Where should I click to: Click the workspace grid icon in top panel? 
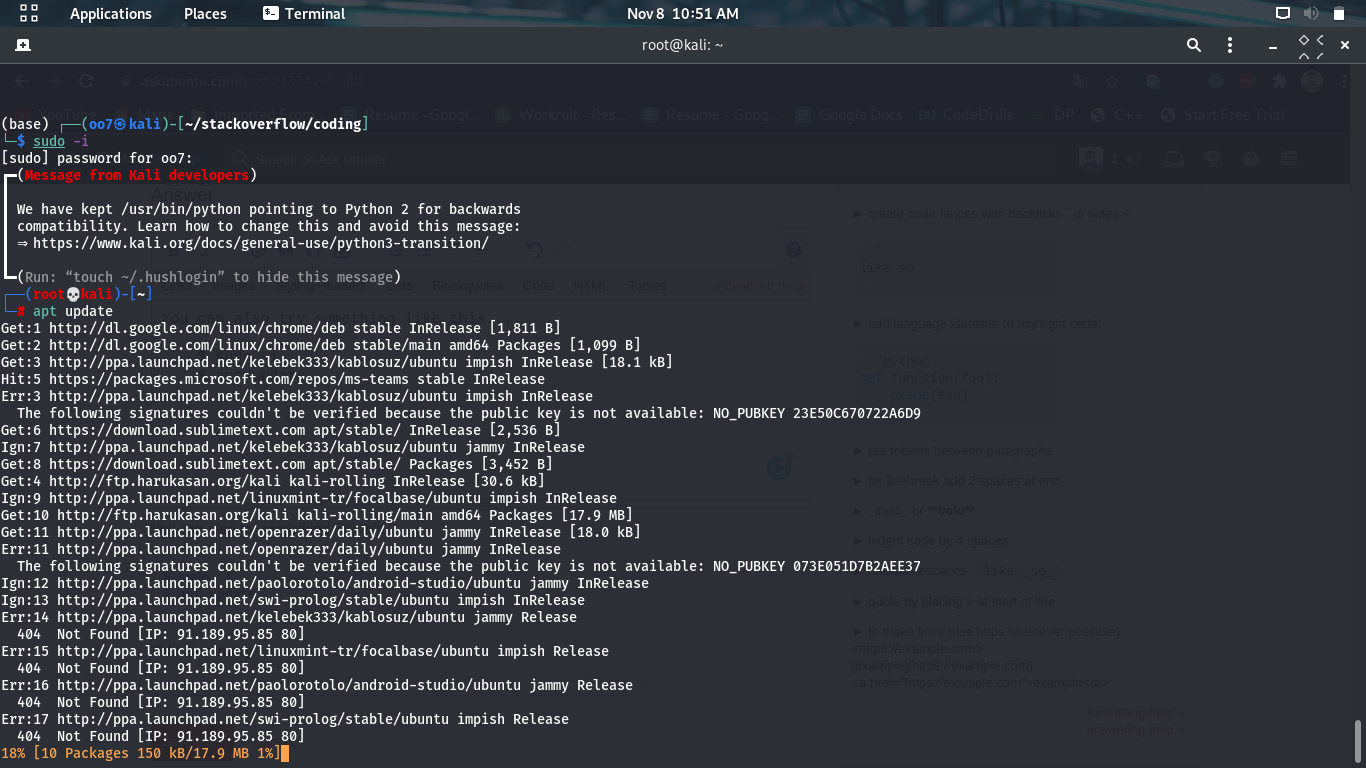27,13
